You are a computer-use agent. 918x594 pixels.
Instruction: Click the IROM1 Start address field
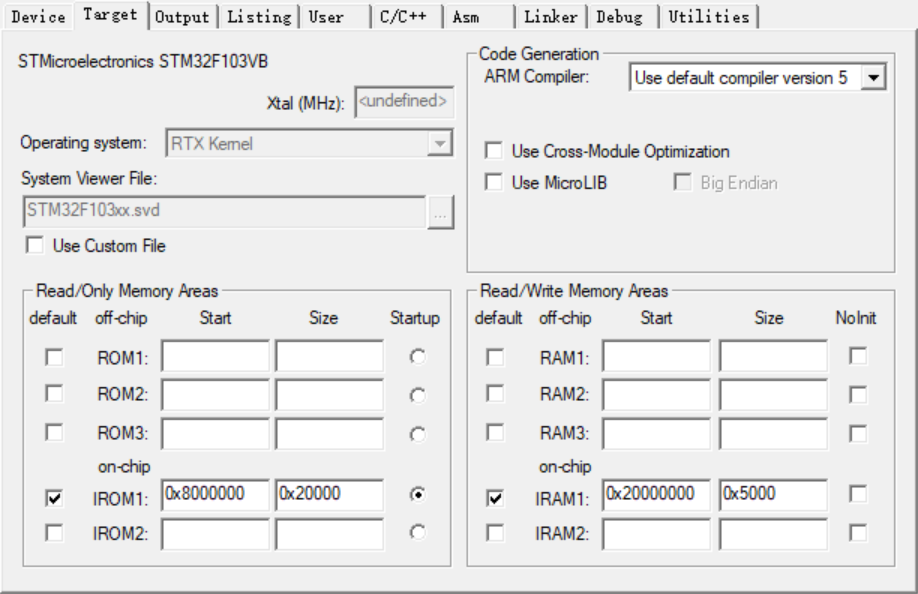pos(215,495)
